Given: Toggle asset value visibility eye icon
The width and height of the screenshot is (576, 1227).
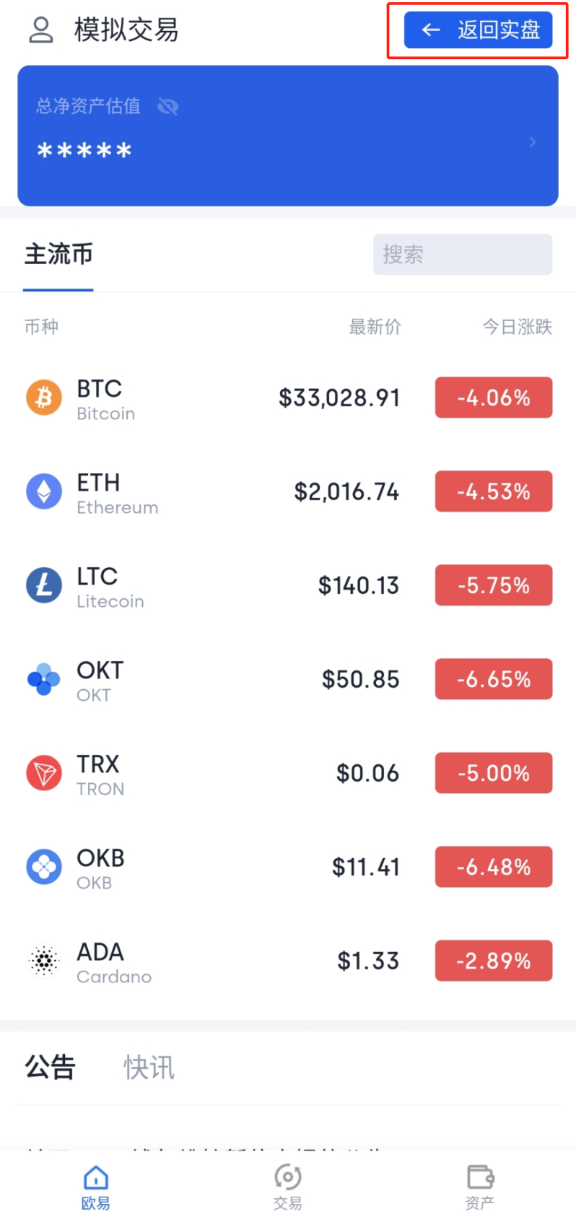Looking at the screenshot, I should [x=168, y=107].
